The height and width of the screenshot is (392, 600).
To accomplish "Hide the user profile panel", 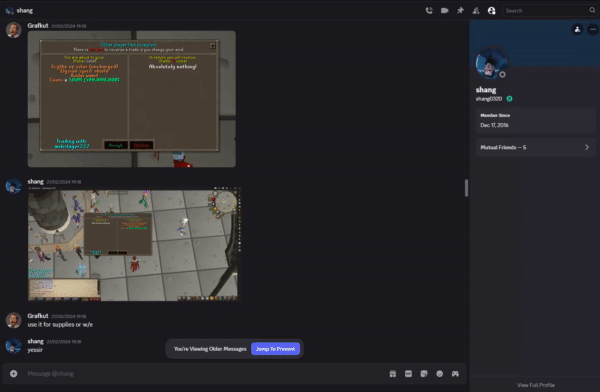I will 492,11.
